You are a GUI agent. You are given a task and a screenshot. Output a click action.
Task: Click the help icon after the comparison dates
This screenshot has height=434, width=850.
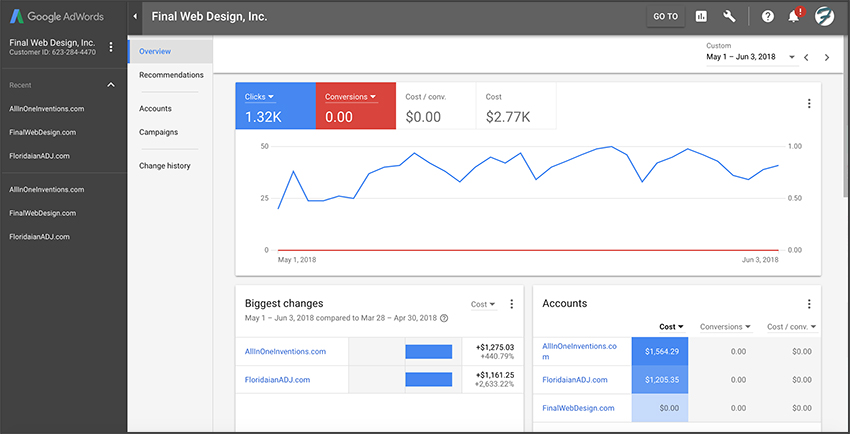(x=444, y=318)
